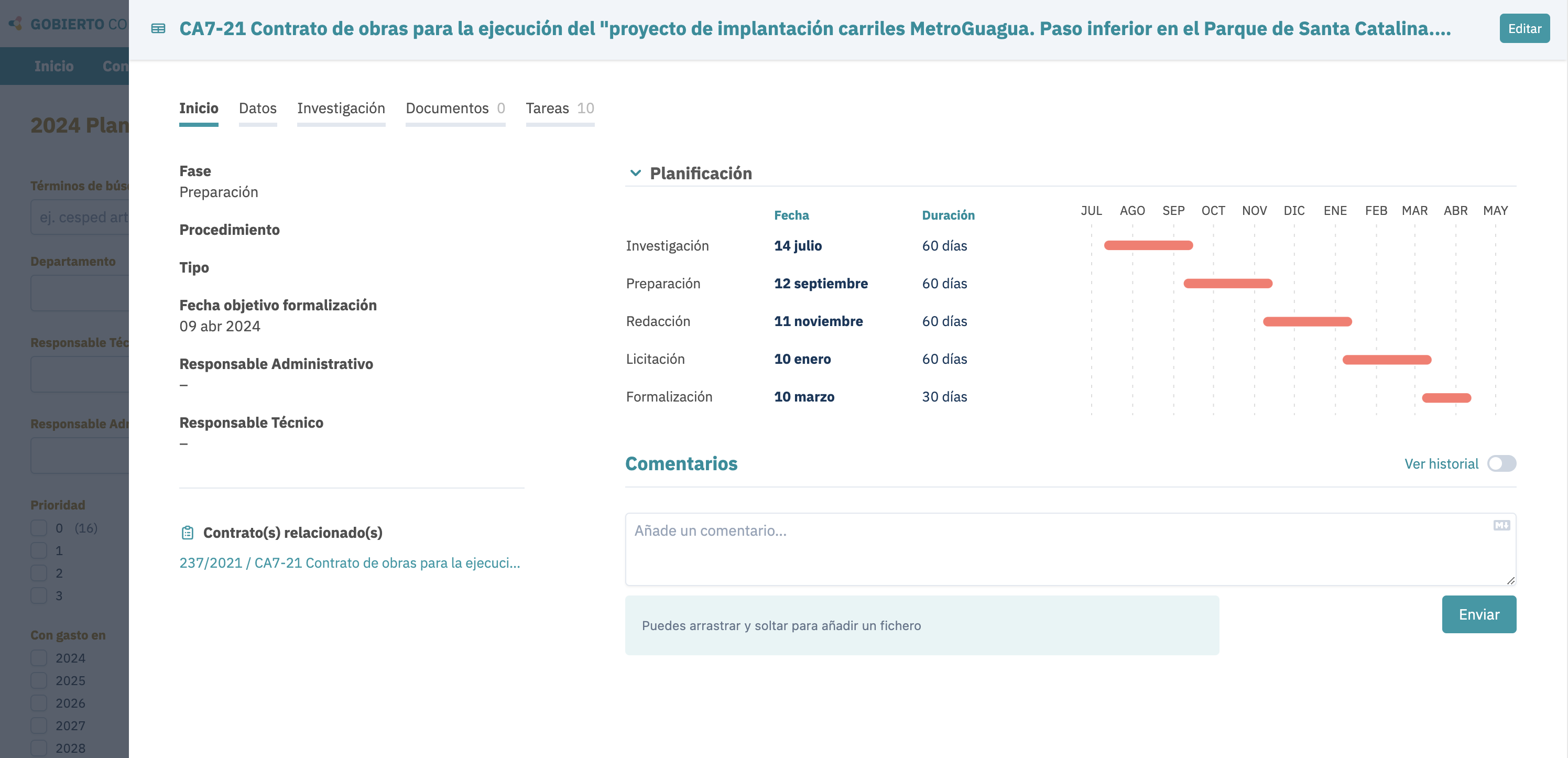Screen dimensions: 1568x758
Task: Click the Gobierto logo icon in the header
Action: [x=16, y=24]
